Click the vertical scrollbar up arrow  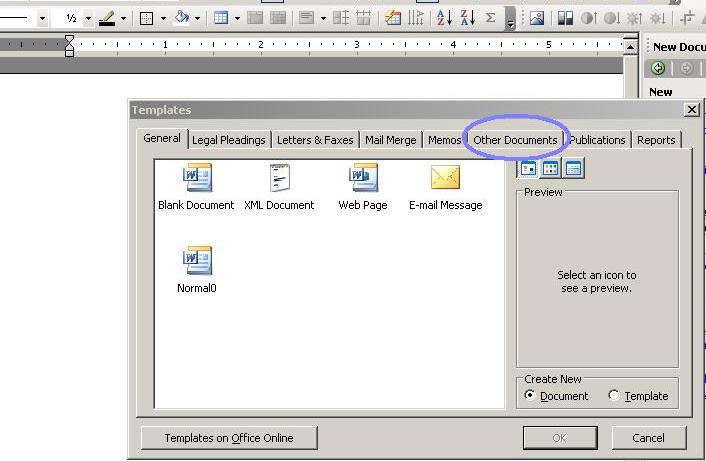(631, 47)
